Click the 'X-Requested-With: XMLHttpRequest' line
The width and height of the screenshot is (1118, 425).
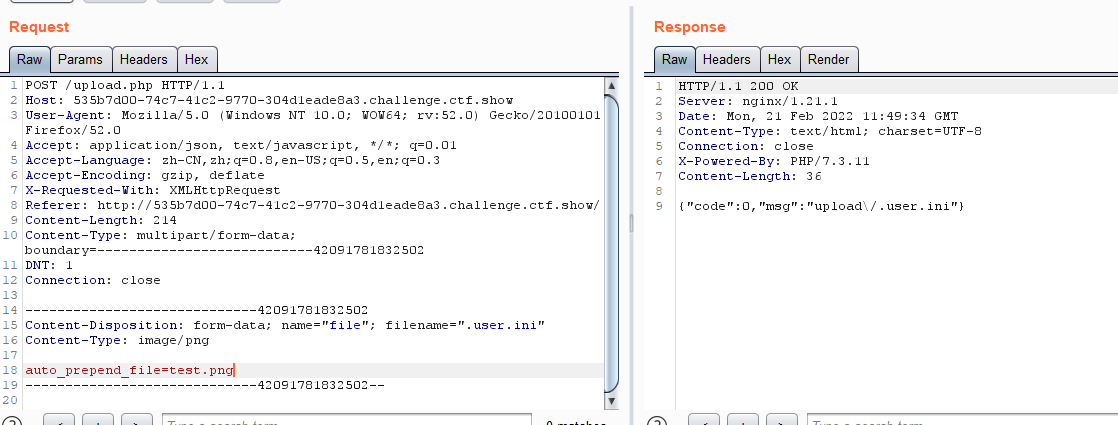pos(153,190)
